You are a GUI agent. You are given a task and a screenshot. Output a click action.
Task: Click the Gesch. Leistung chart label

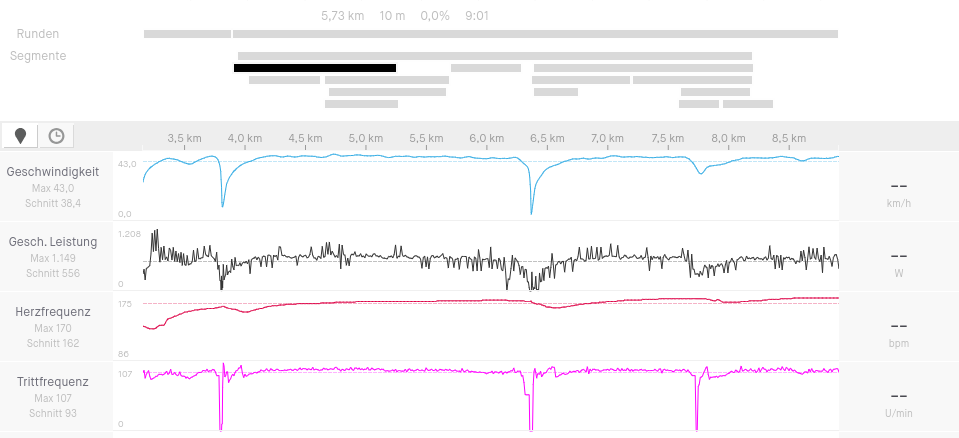point(52,242)
